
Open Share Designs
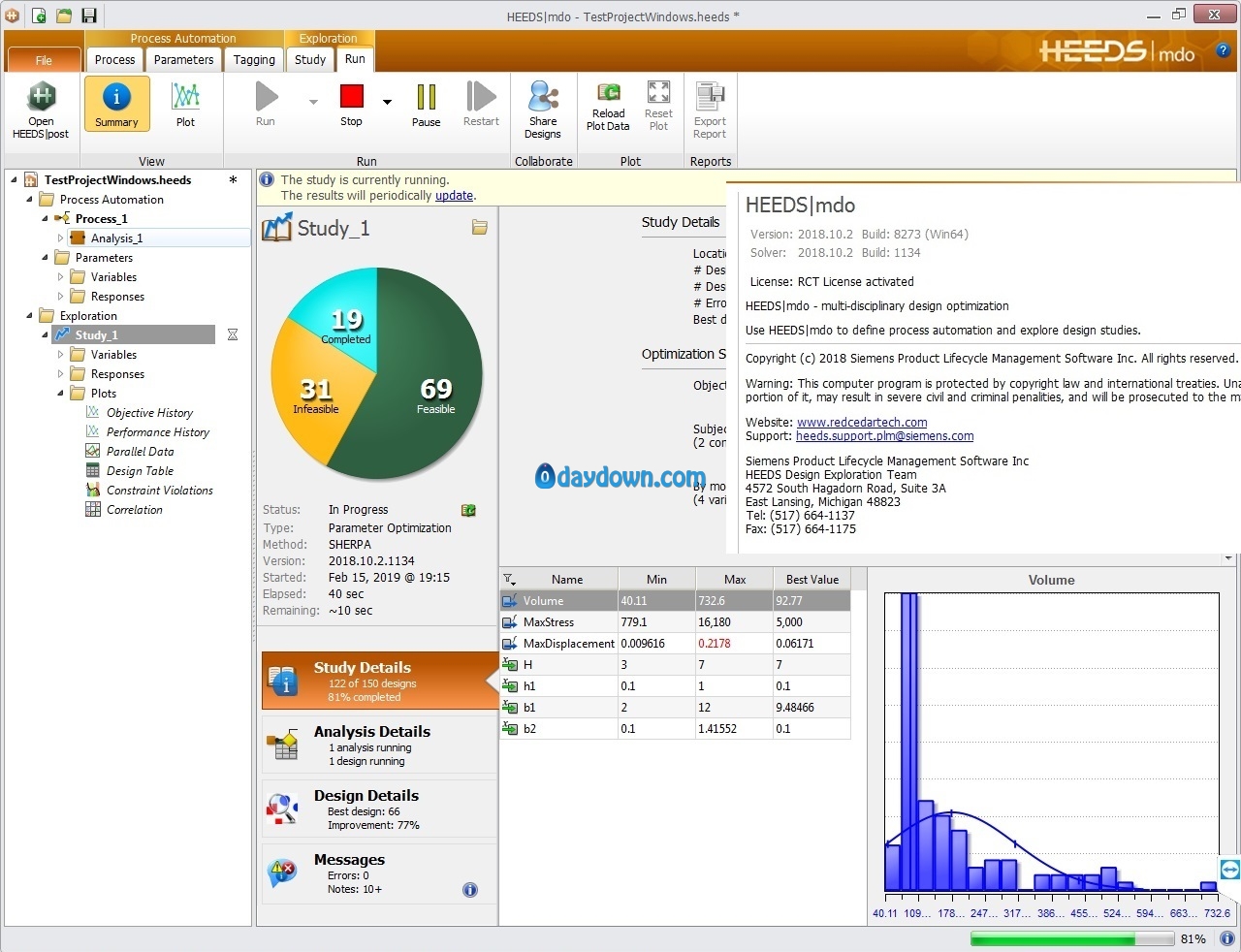tap(543, 111)
